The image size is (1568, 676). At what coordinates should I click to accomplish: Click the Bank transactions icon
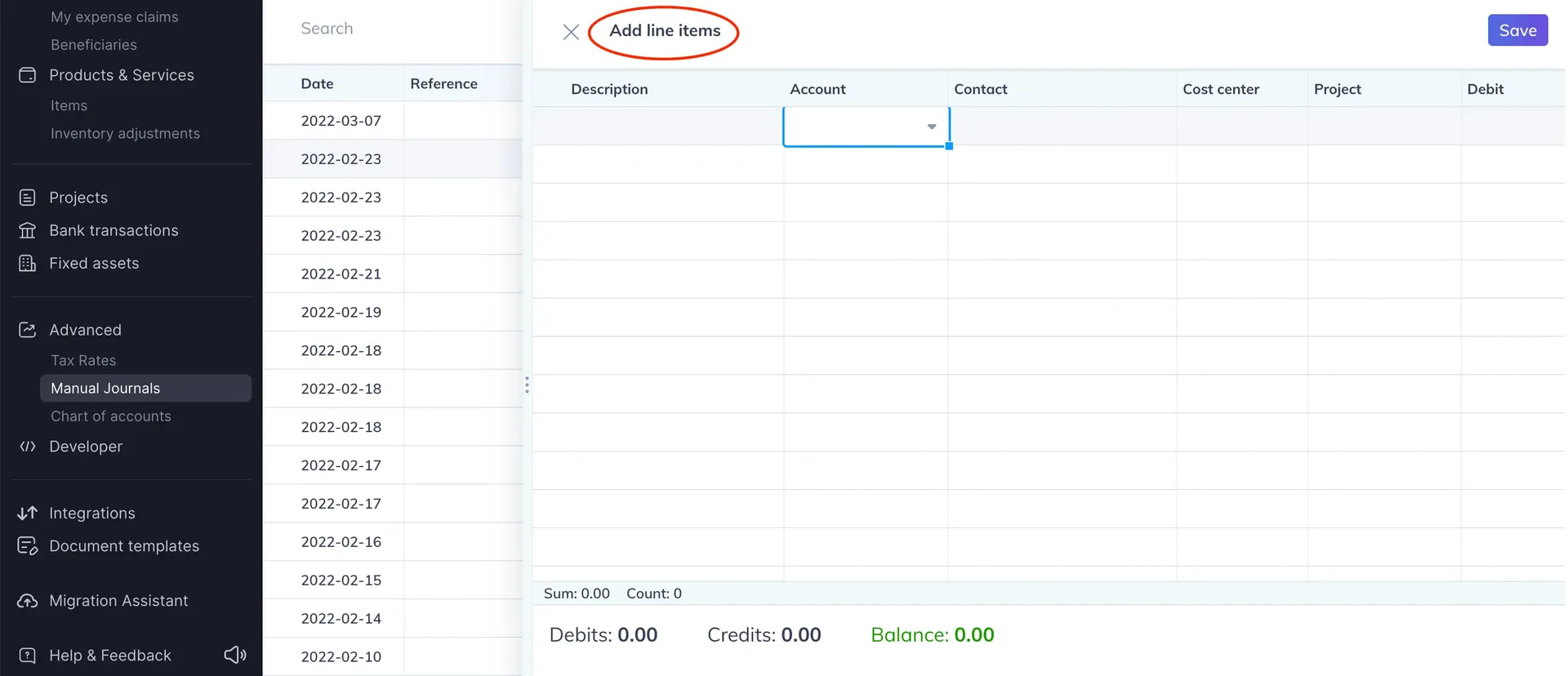pyautogui.click(x=28, y=231)
